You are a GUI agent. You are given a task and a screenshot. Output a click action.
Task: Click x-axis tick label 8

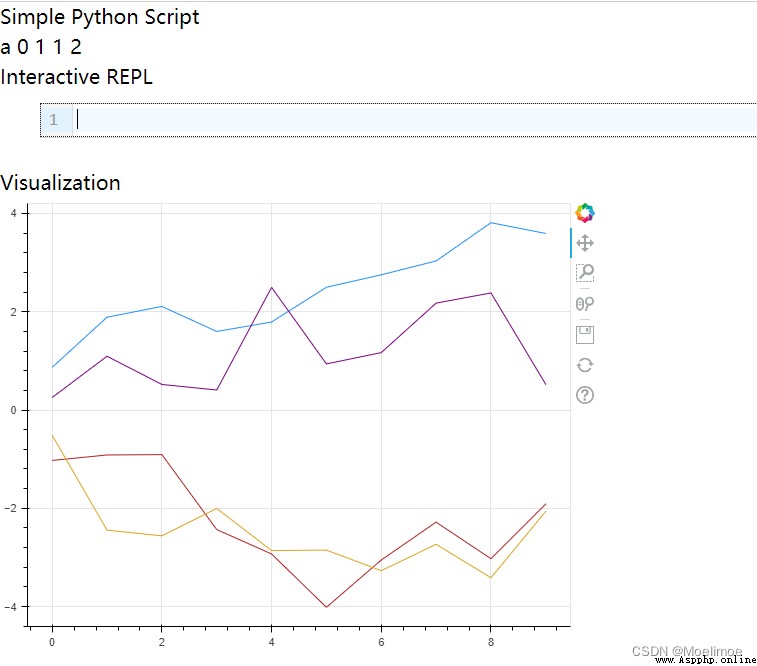[x=491, y=642]
